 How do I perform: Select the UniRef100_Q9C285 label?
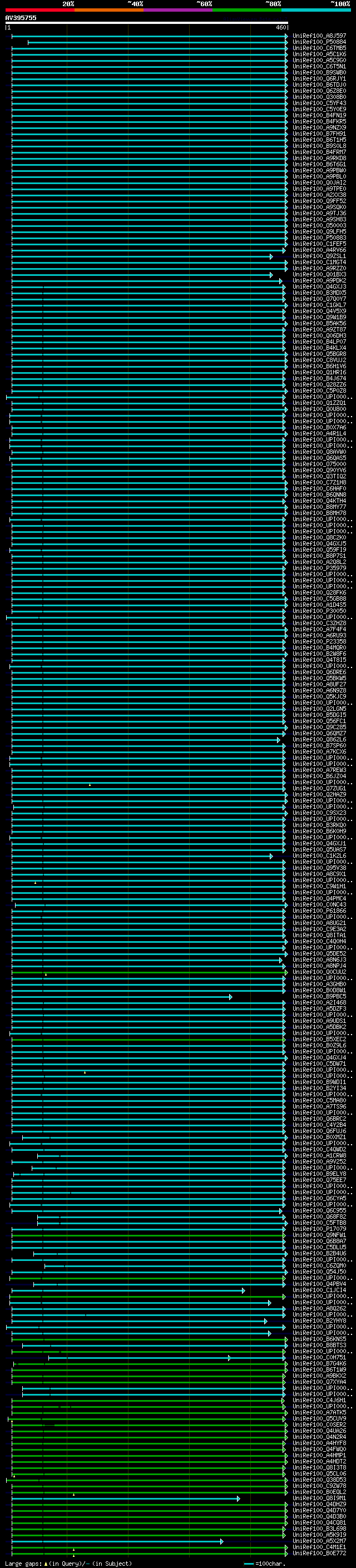319,728
